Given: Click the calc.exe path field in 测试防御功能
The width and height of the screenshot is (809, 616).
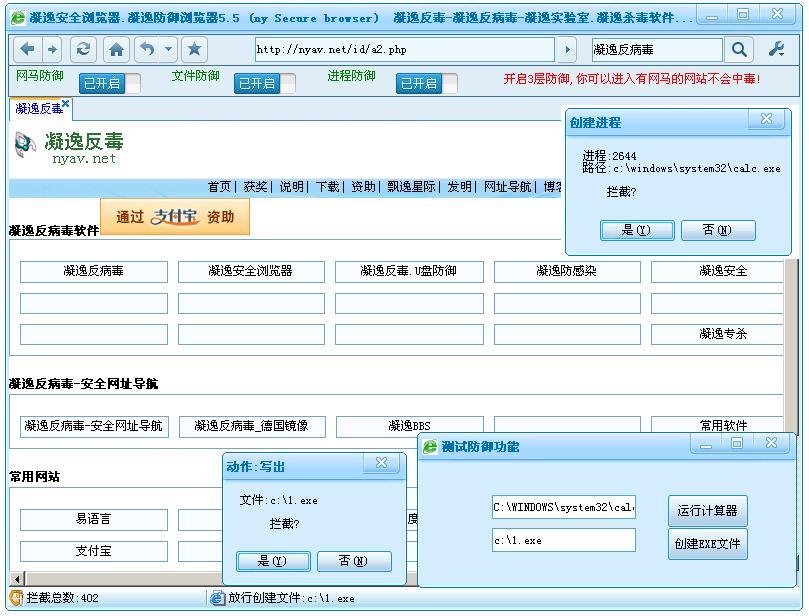Looking at the screenshot, I should pyautogui.click(x=564, y=508).
